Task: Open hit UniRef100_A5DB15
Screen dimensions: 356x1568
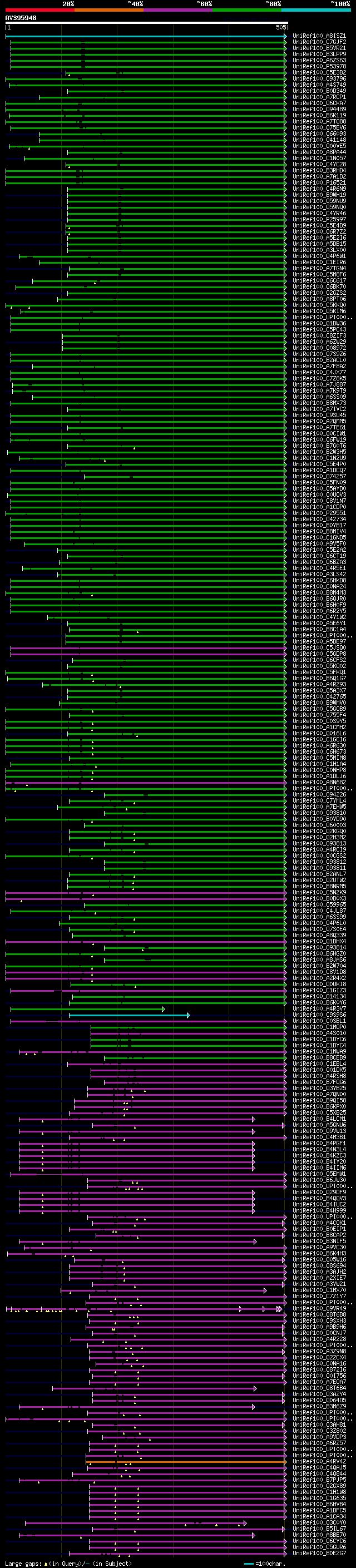Action: click(319, 244)
